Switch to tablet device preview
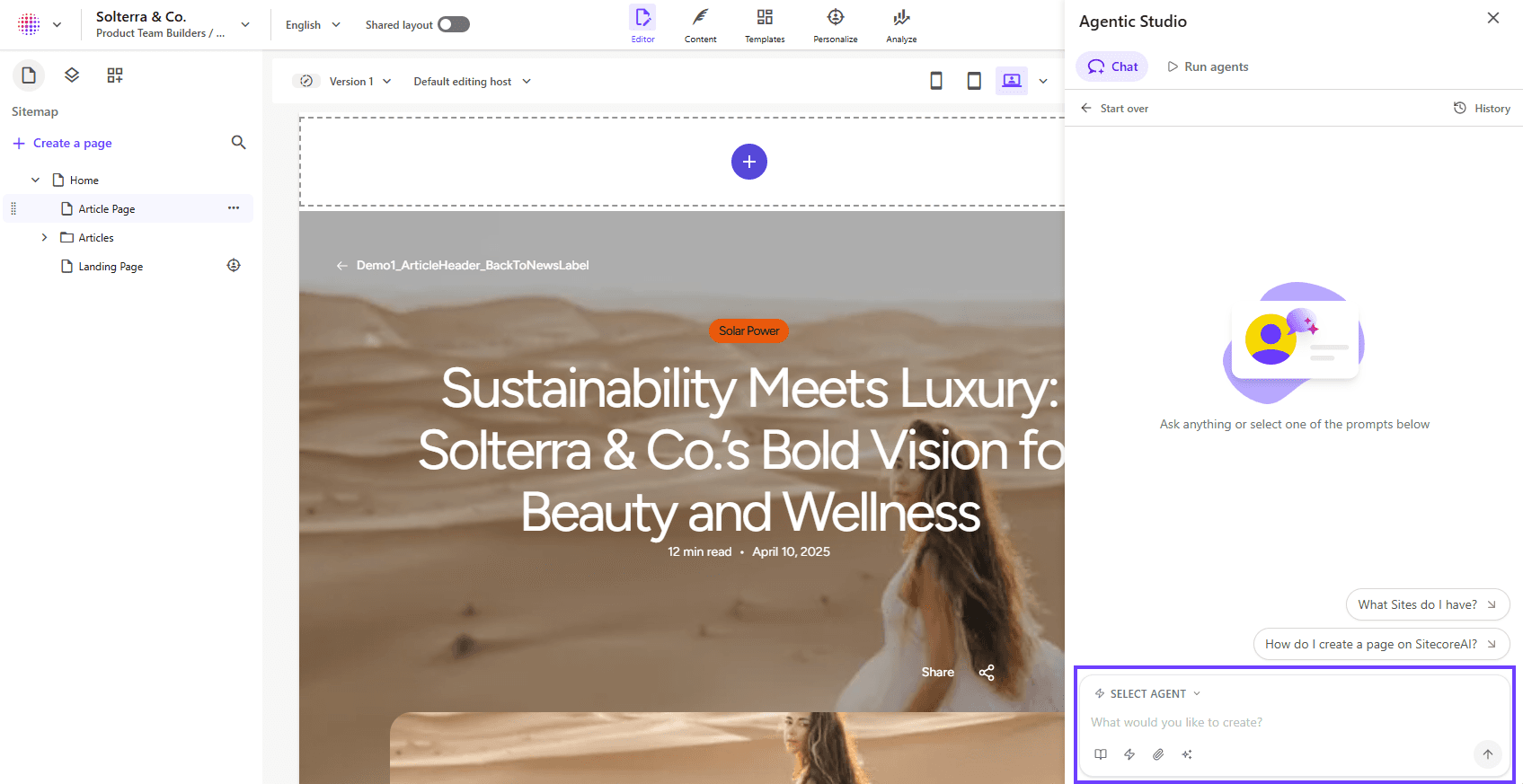The width and height of the screenshot is (1523, 784). click(x=974, y=81)
